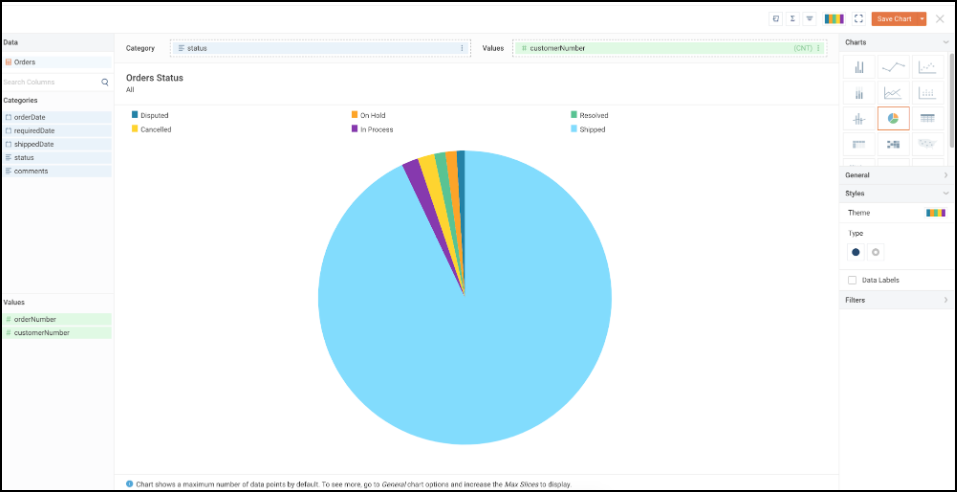Toggle the On Hold legend entry
This screenshot has width=957, height=492.
[x=369, y=115]
